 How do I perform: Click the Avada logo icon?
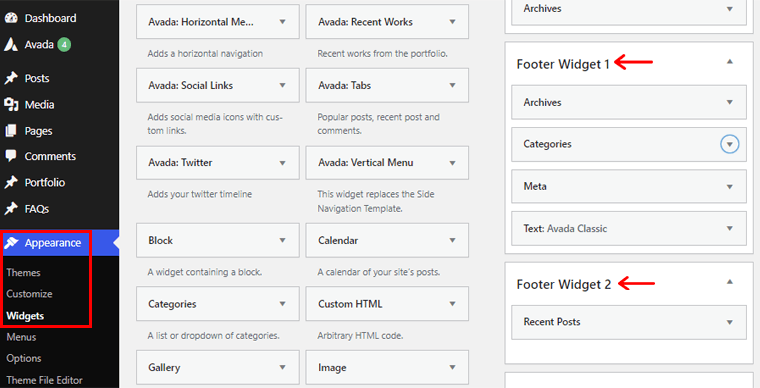pyautogui.click(x=11, y=45)
